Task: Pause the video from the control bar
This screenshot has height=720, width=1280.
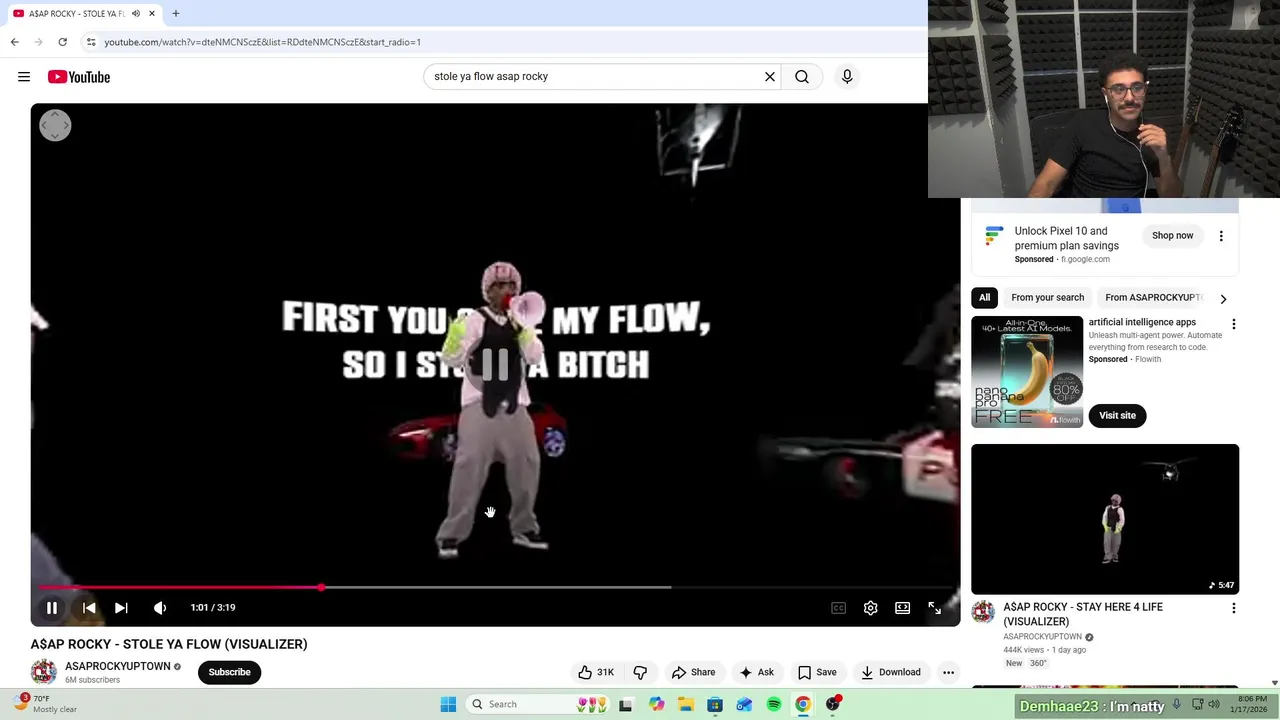Action: point(52,608)
